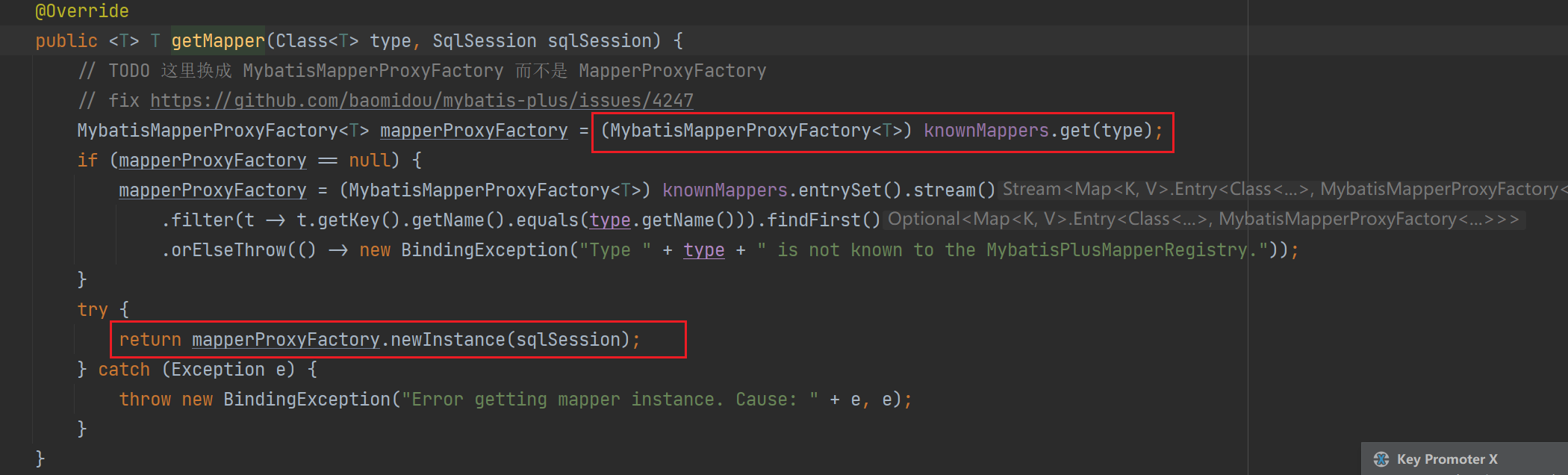Open the Key Promoter X notification title

(x=1446, y=459)
